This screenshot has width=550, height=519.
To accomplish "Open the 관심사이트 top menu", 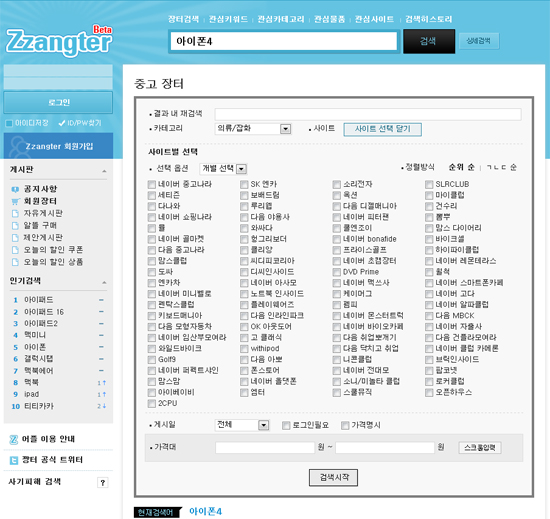I will (374, 19).
